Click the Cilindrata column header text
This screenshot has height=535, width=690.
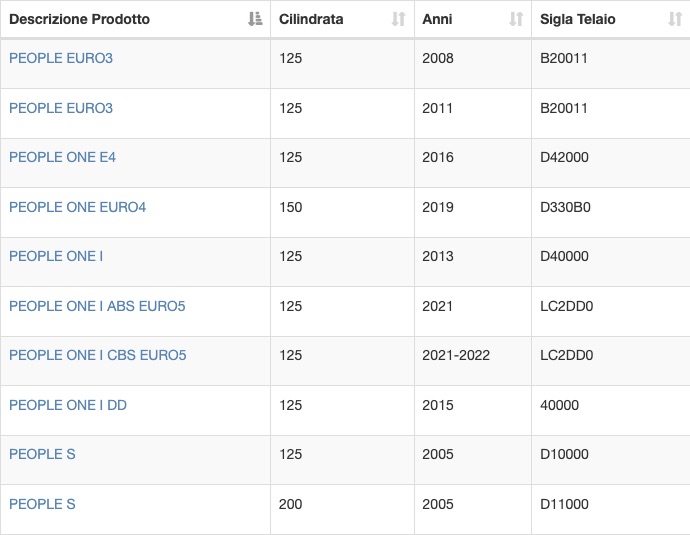click(311, 19)
